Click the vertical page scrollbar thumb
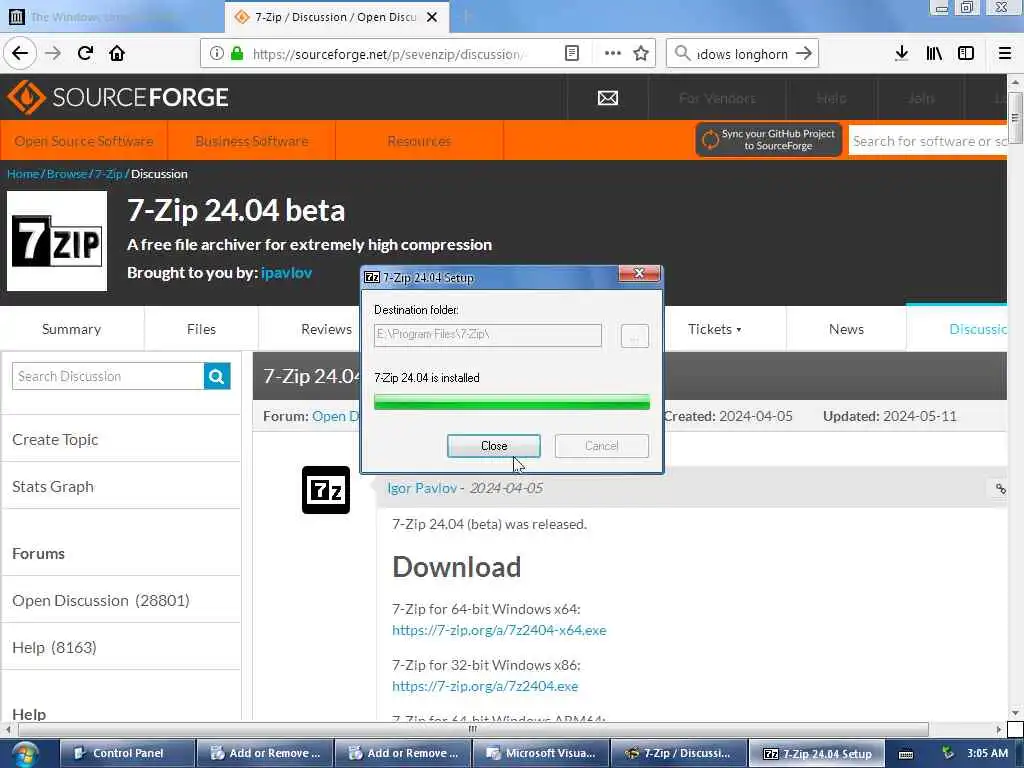 pyautogui.click(x=1014, y=118)
